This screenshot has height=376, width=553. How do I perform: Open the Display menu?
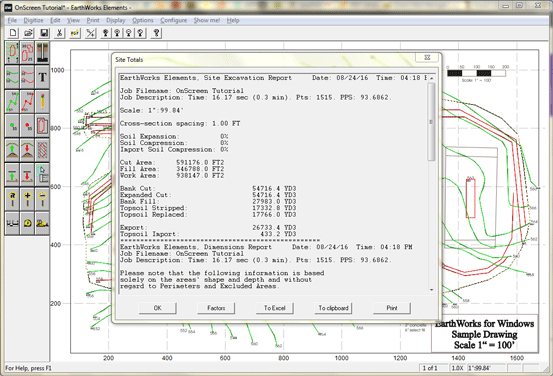116,20
